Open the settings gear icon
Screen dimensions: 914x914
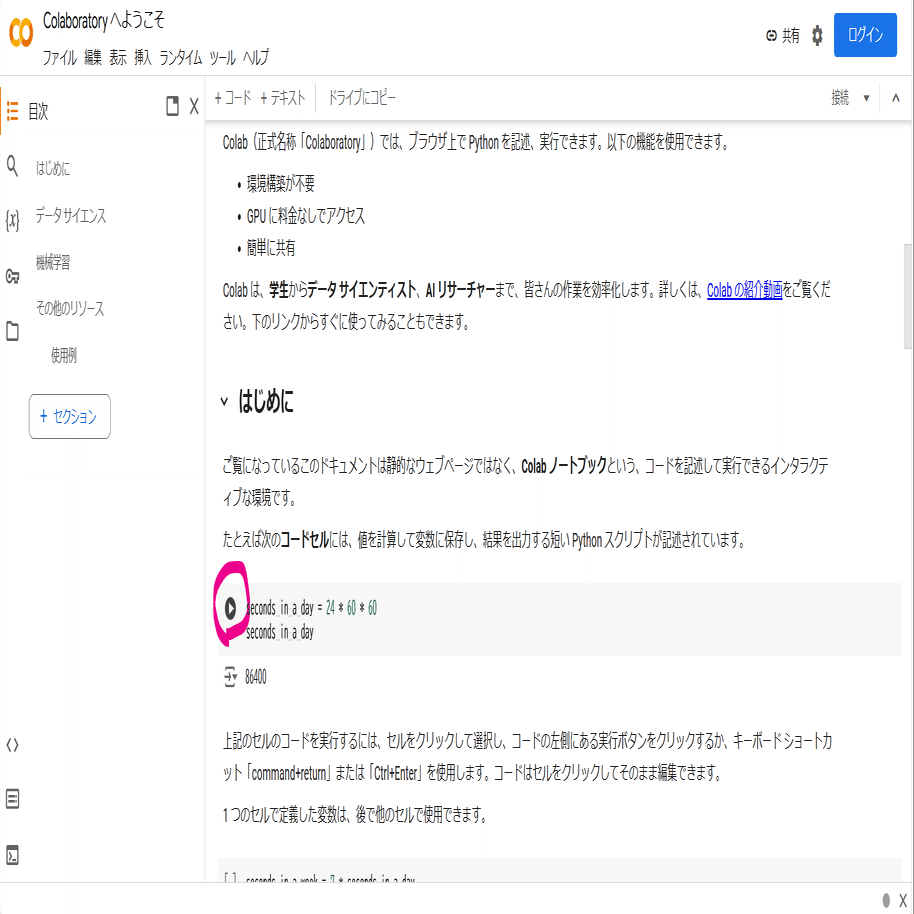click(817, 36)
